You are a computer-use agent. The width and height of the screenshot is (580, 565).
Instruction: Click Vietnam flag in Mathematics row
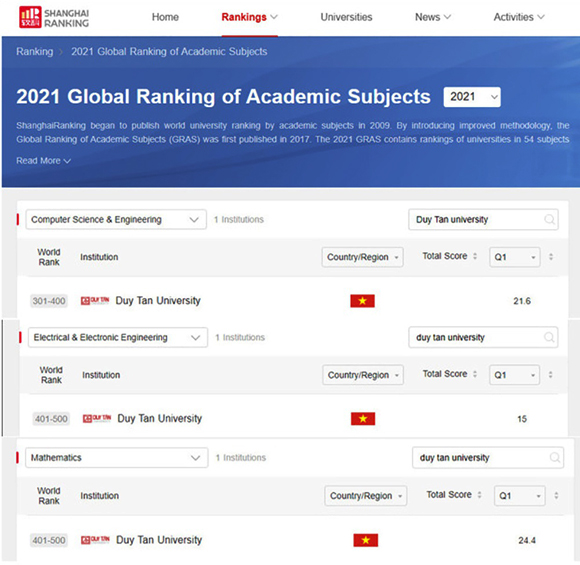coord(365,540)
